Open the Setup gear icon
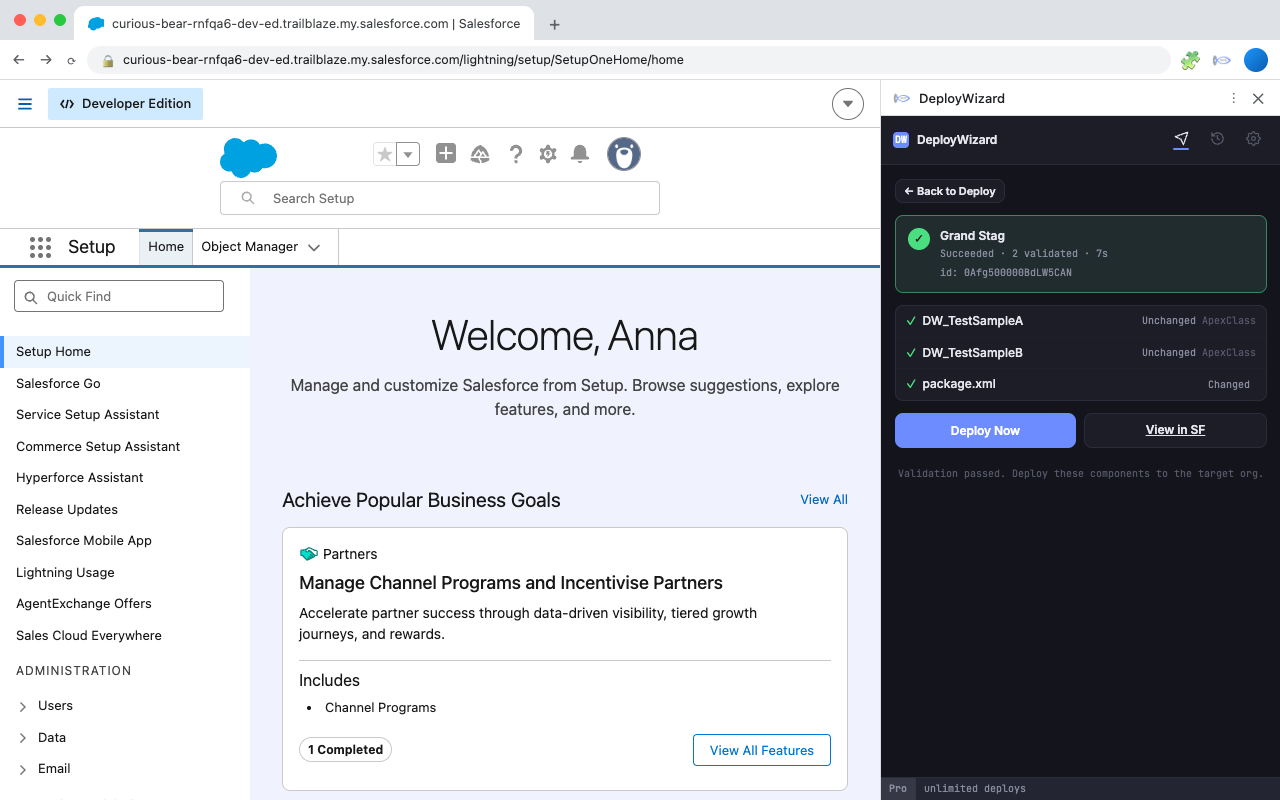 (548, 154)
